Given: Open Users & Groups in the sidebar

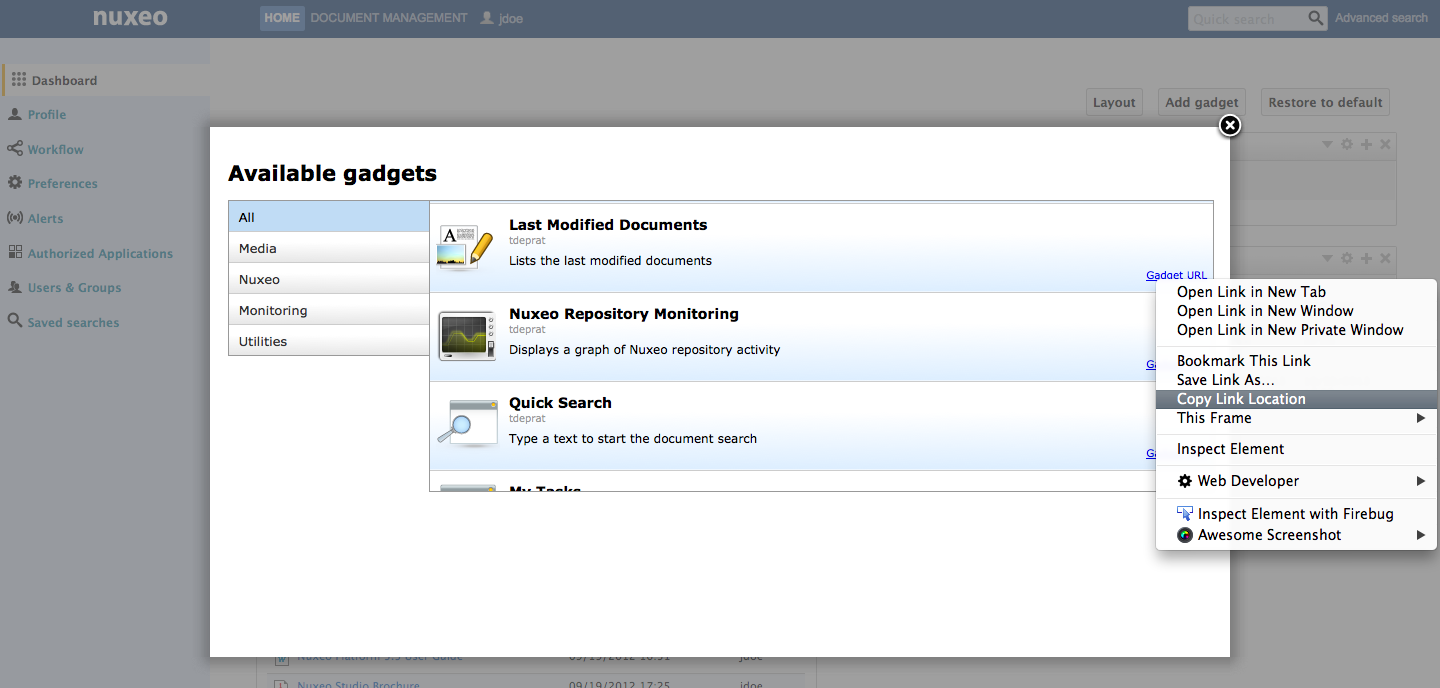Looking at the screenshot, I should (74, 288).
